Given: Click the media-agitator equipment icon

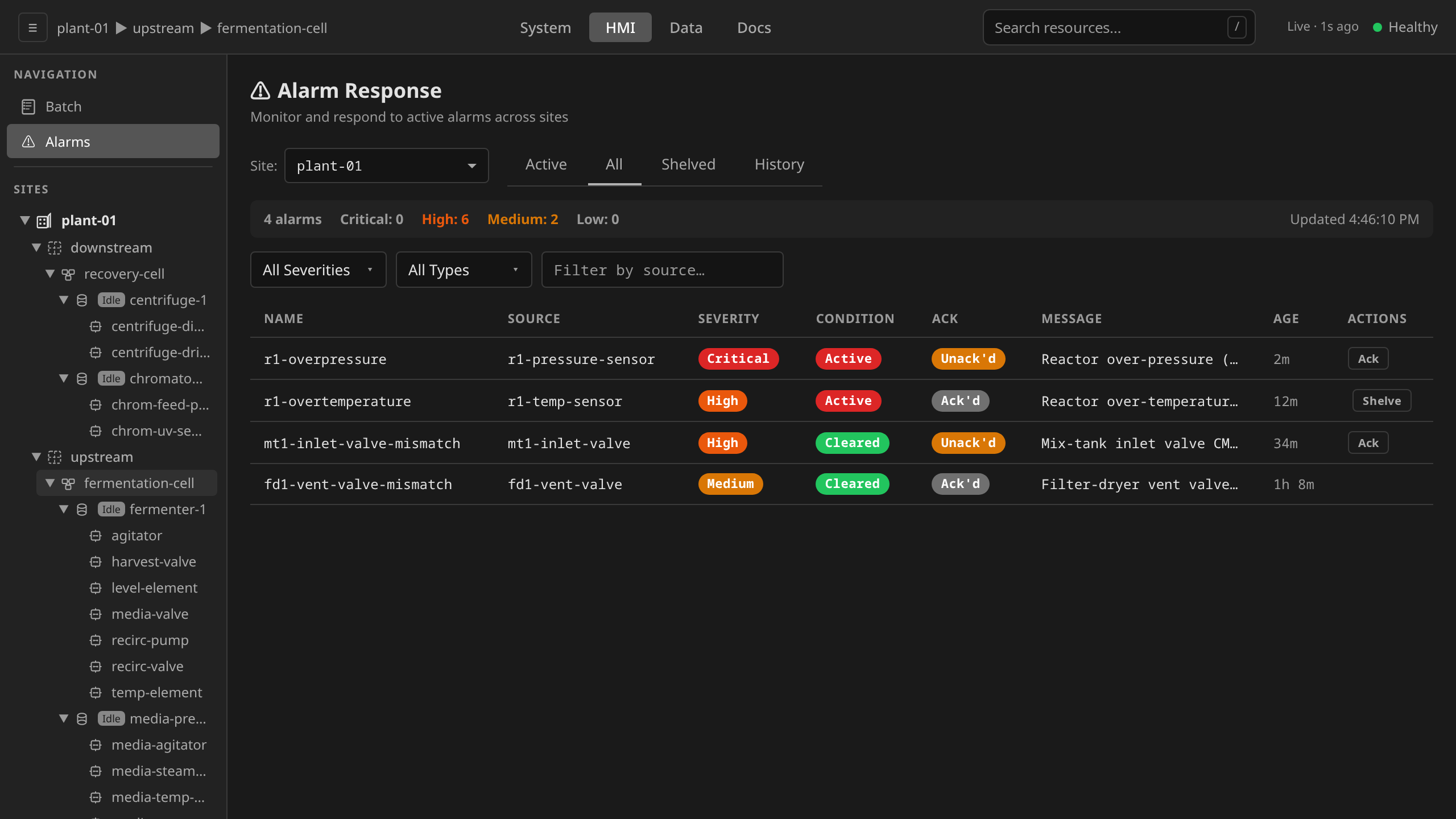Looking at the screenshot, I should coord(96,745).
